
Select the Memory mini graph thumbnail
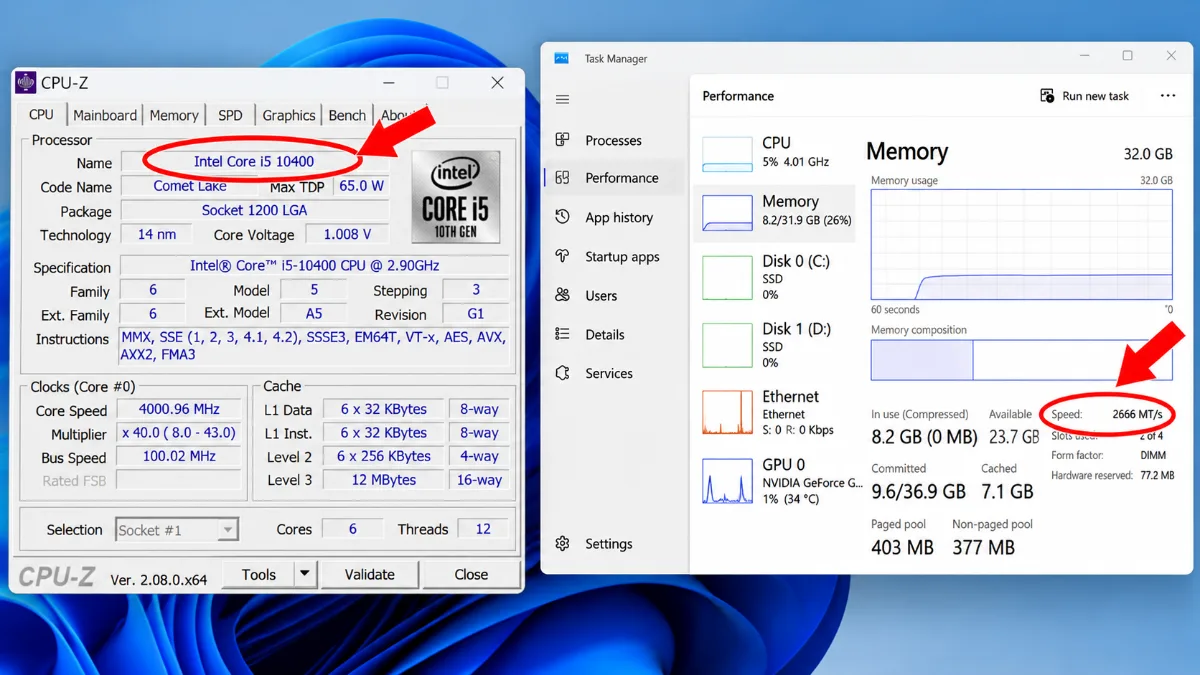pyautogui.click(x=727, y=212)
